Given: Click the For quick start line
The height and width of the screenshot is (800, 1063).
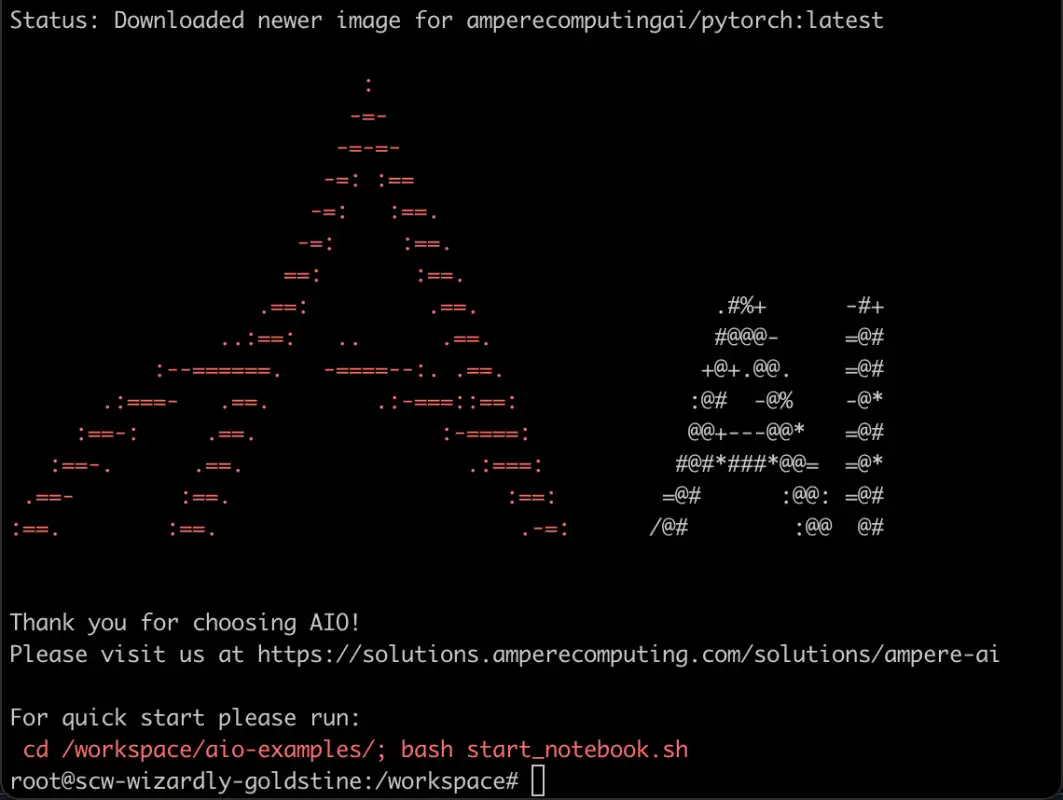Looking at the screenshot, I should click(x=184, y=718).
